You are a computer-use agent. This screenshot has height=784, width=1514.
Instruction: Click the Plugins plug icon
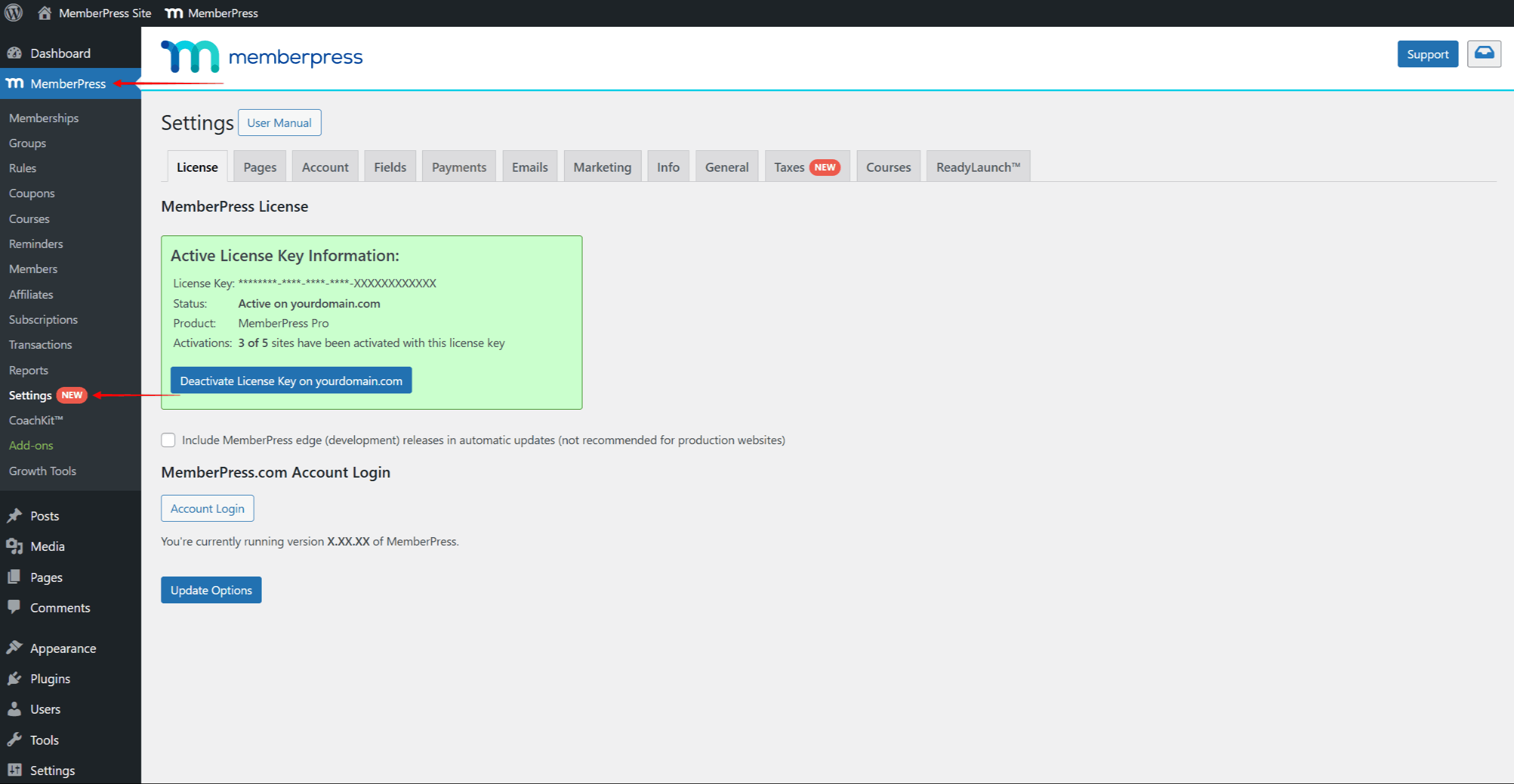click(14, 678)
